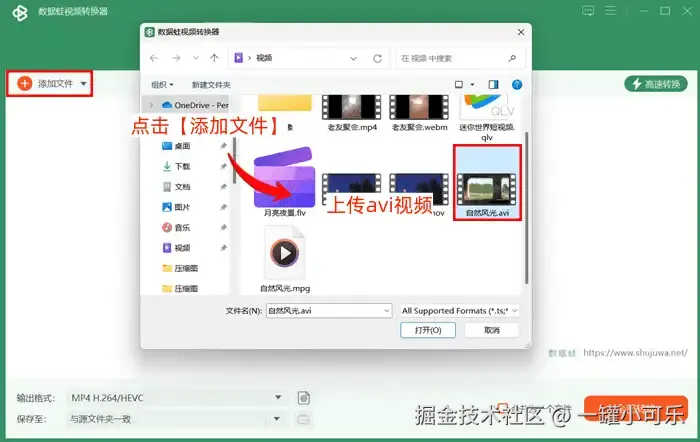Open Pictures in sidebar
Viewport: 700px width, 442px height.
[176, 207]
